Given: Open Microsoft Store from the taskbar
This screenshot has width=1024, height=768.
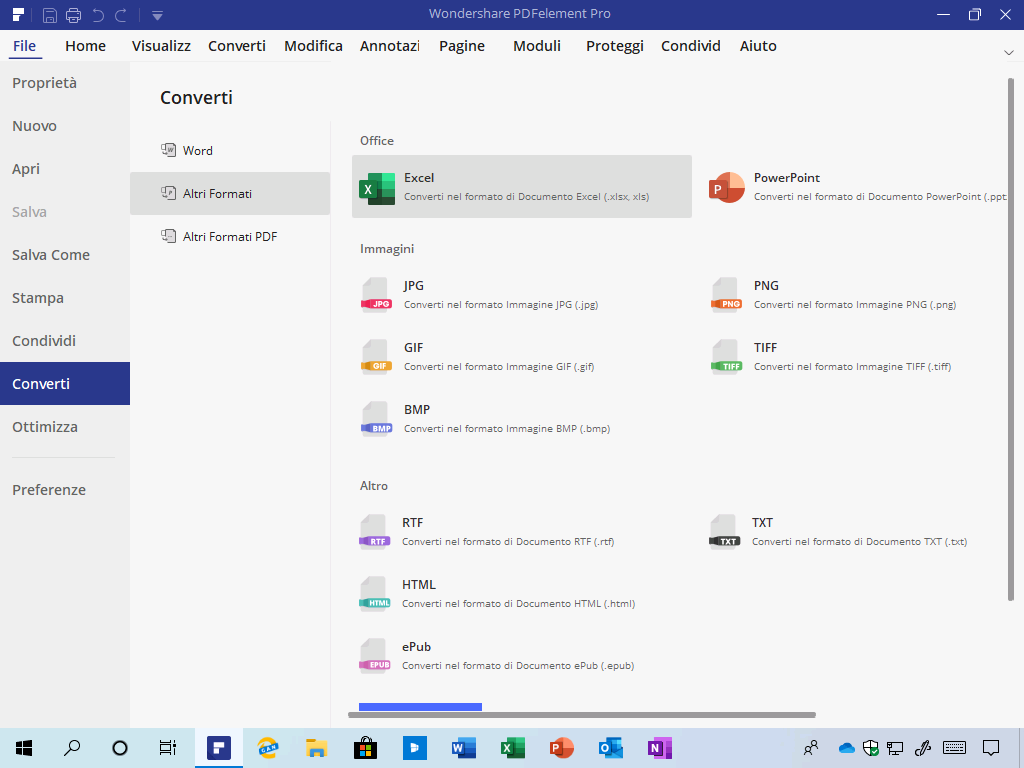Looking at the screenshot, I should click(366, 748).
